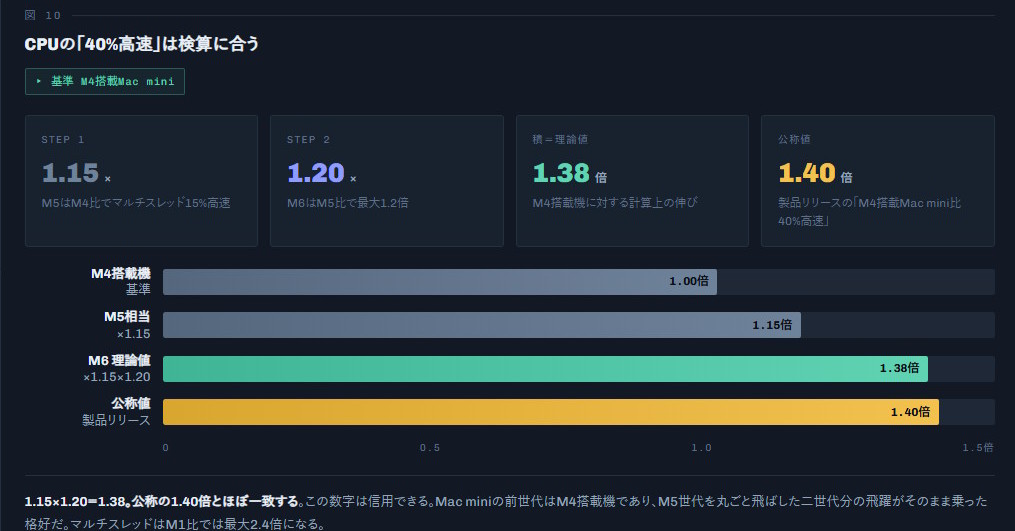Click the STEP 2 card label
Image resolution: width=1015 pixels, height=531 pixels.
[309, 140]
